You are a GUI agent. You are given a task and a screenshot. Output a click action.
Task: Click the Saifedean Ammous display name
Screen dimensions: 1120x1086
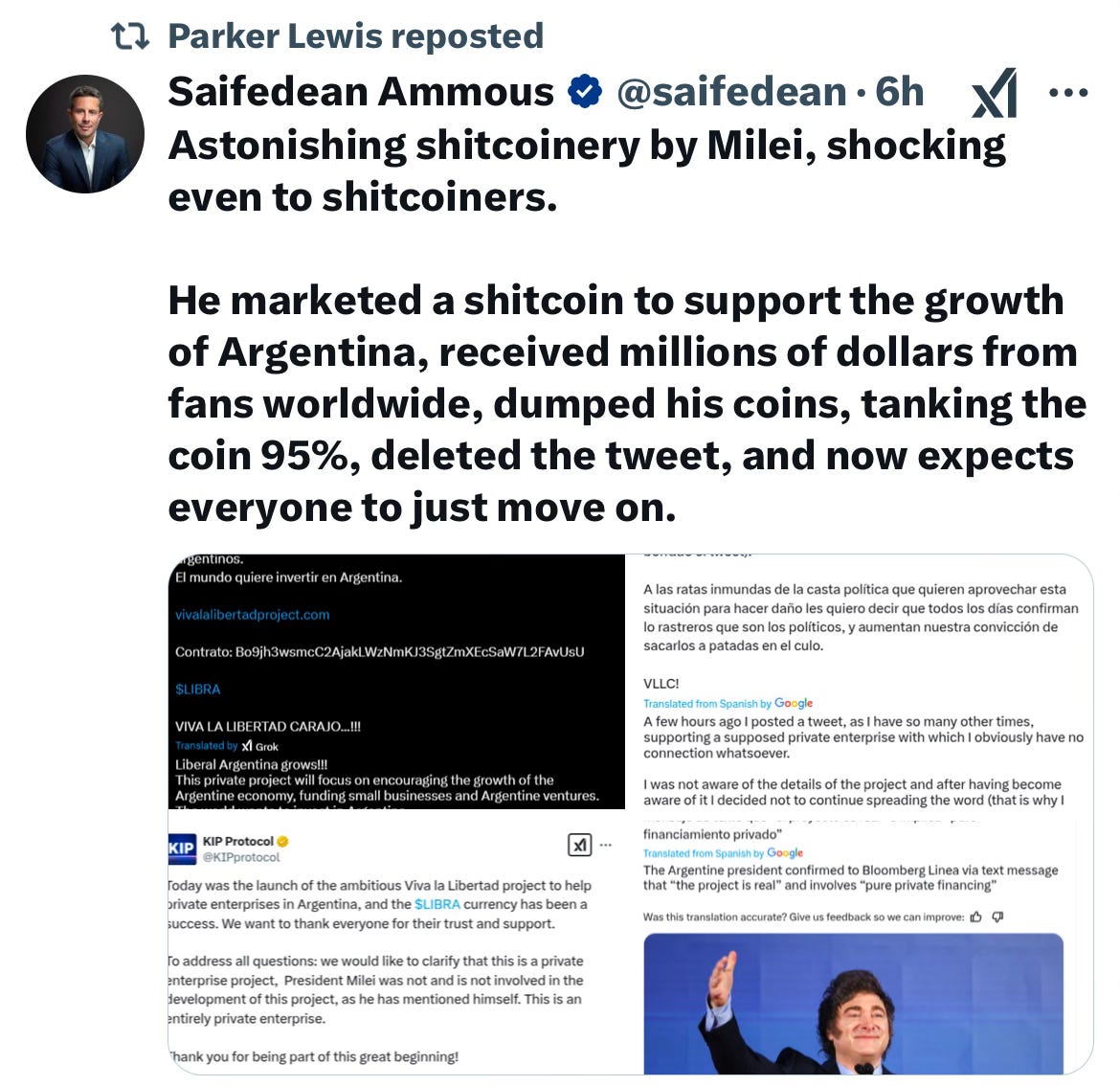[361, 92]
